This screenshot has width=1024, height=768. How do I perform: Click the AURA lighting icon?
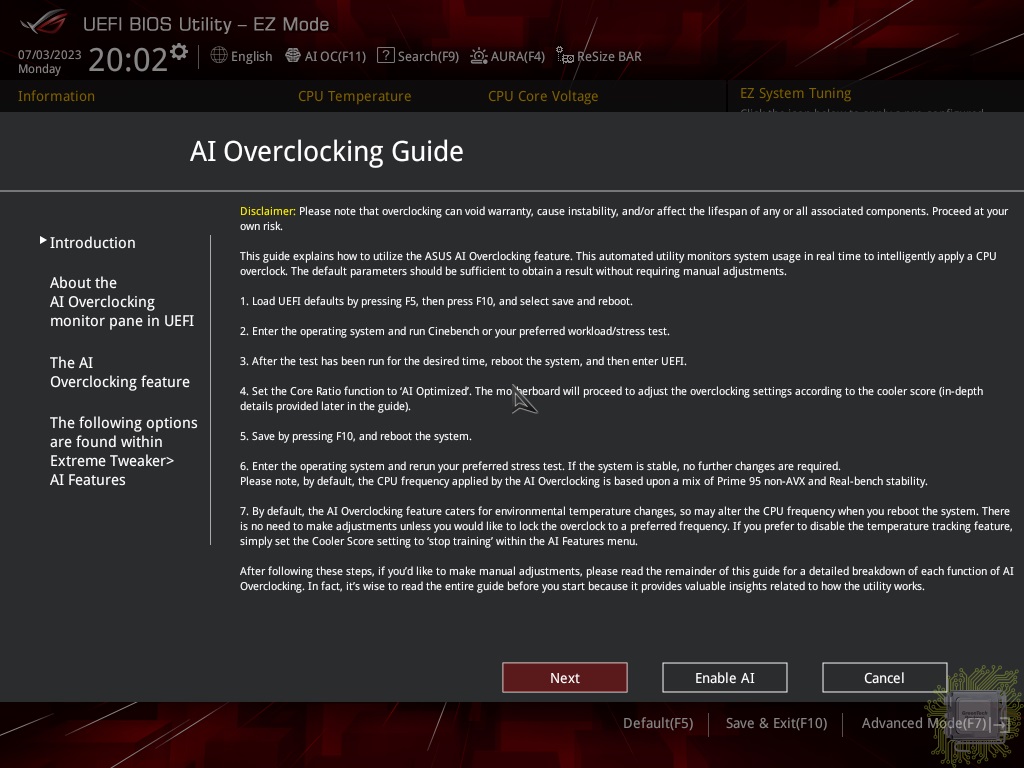[479, 56]
